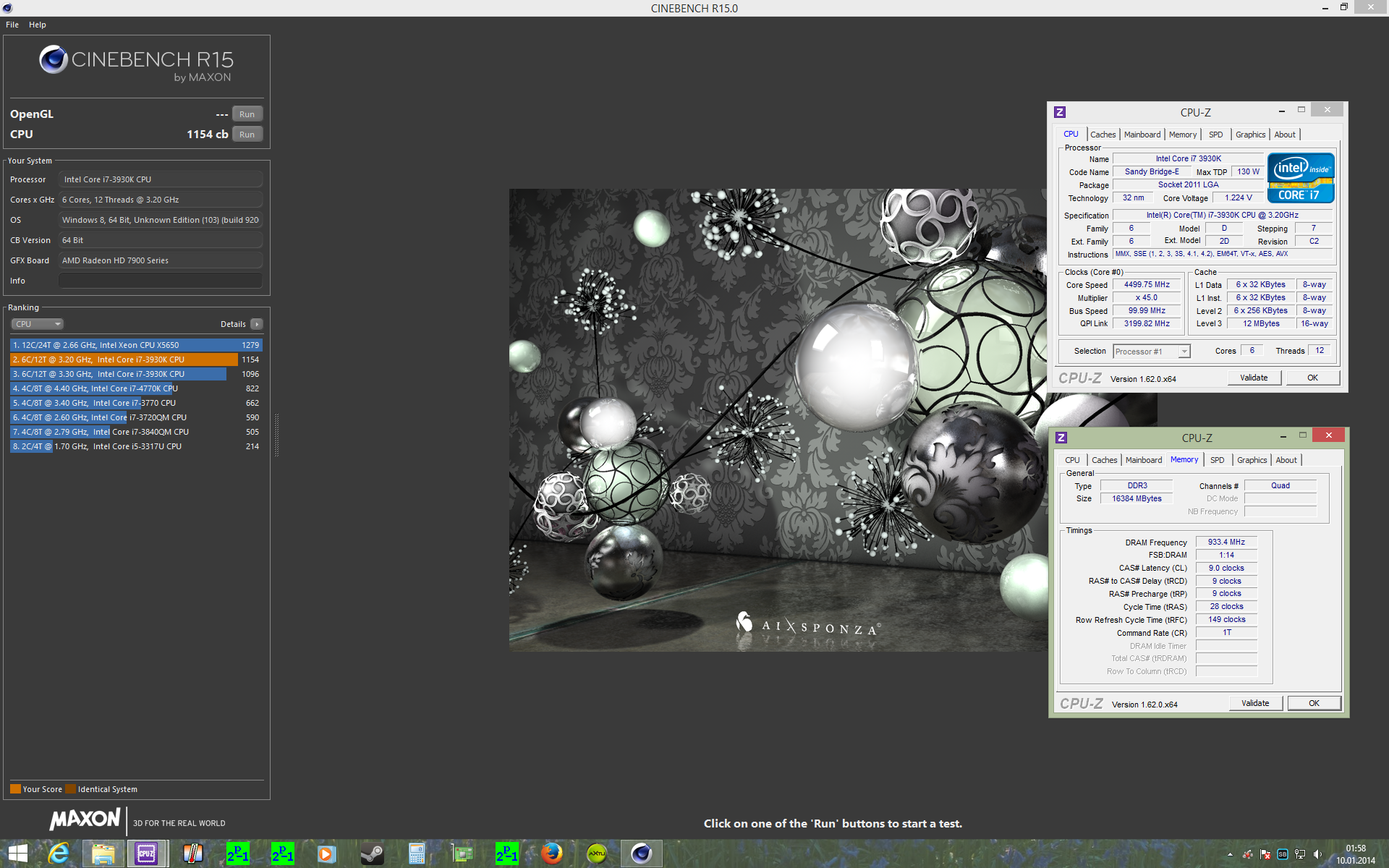Select the Intel Xeon CPU X5650 ranking row

[136, 345]
